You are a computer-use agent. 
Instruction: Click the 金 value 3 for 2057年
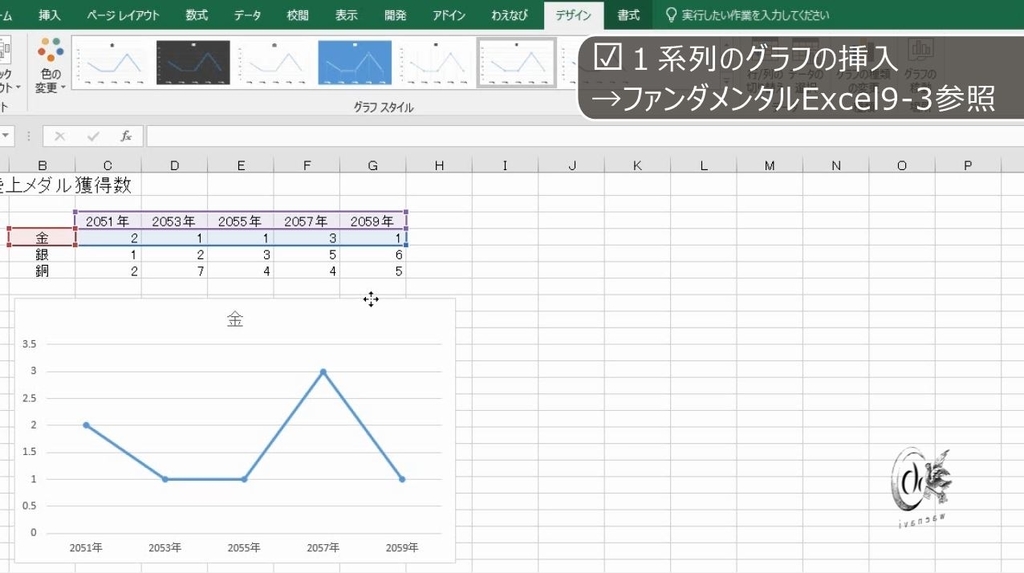(x=307, y=238)
